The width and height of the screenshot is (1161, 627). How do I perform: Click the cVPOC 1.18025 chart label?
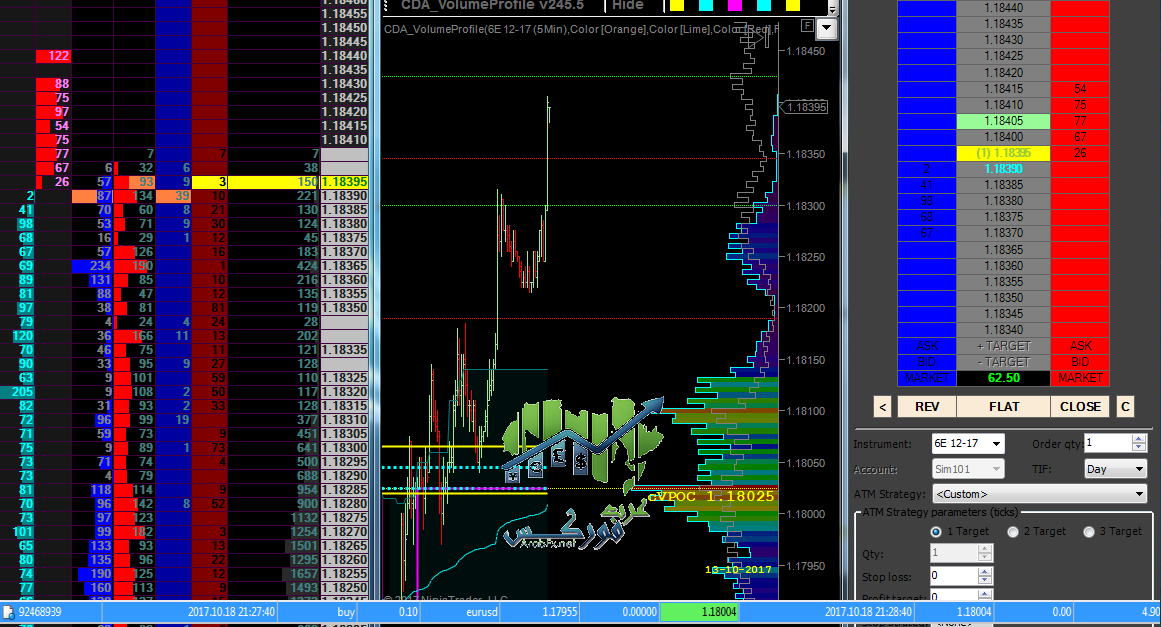coord(711,496)
